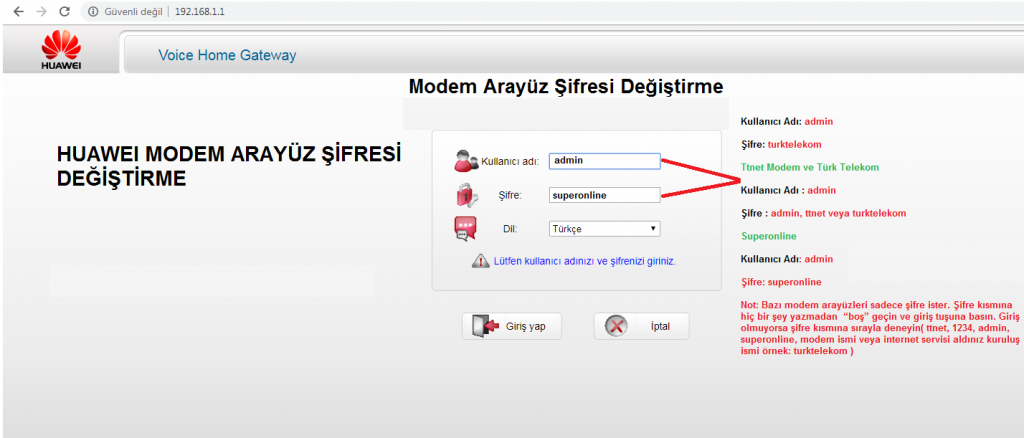
Task: Click the green 'Superonline' heading
Action: click(769, 236)
